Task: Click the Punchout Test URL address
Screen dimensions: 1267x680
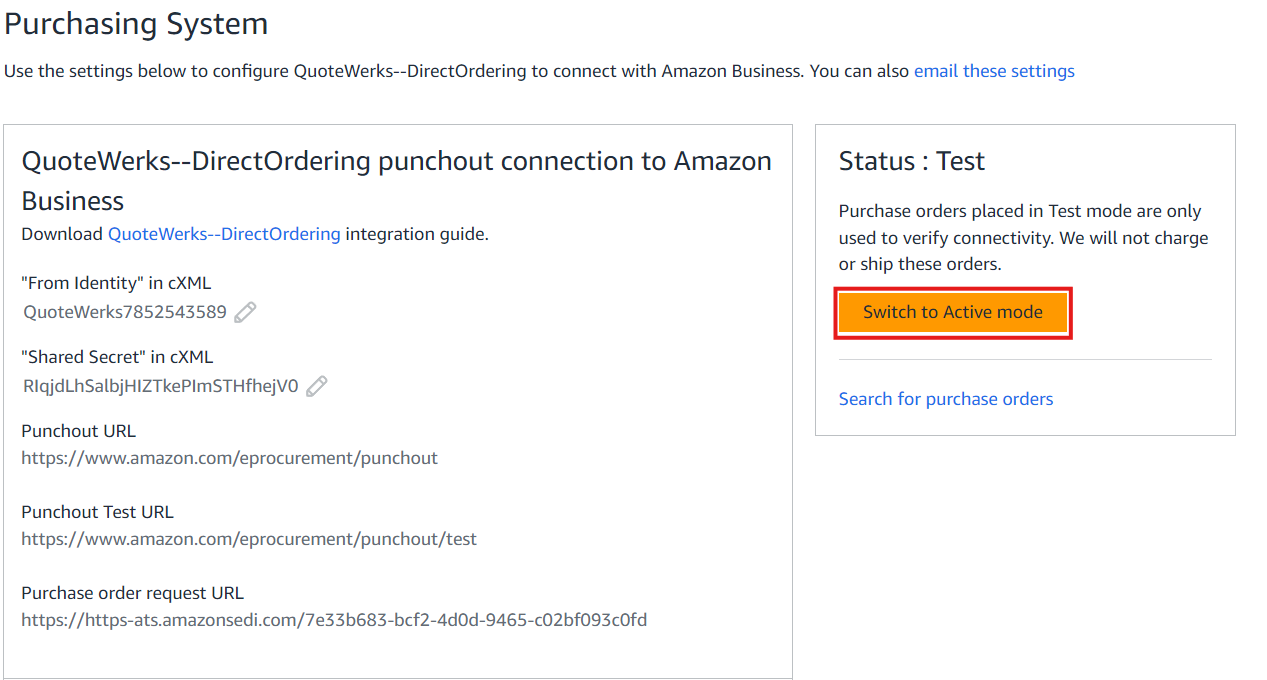Action: 248,539
